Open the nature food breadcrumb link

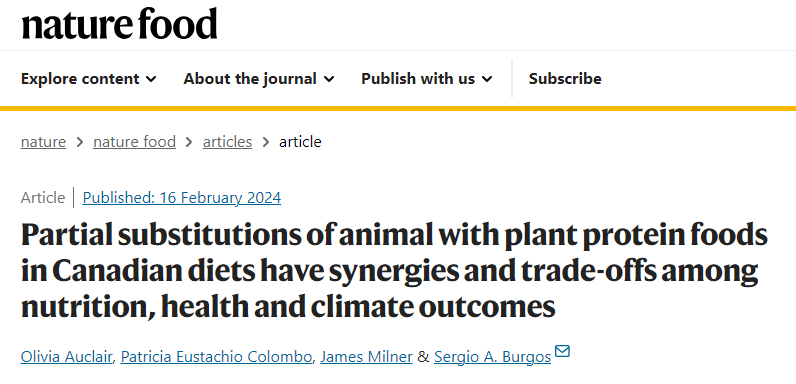[x=135, y=142]
